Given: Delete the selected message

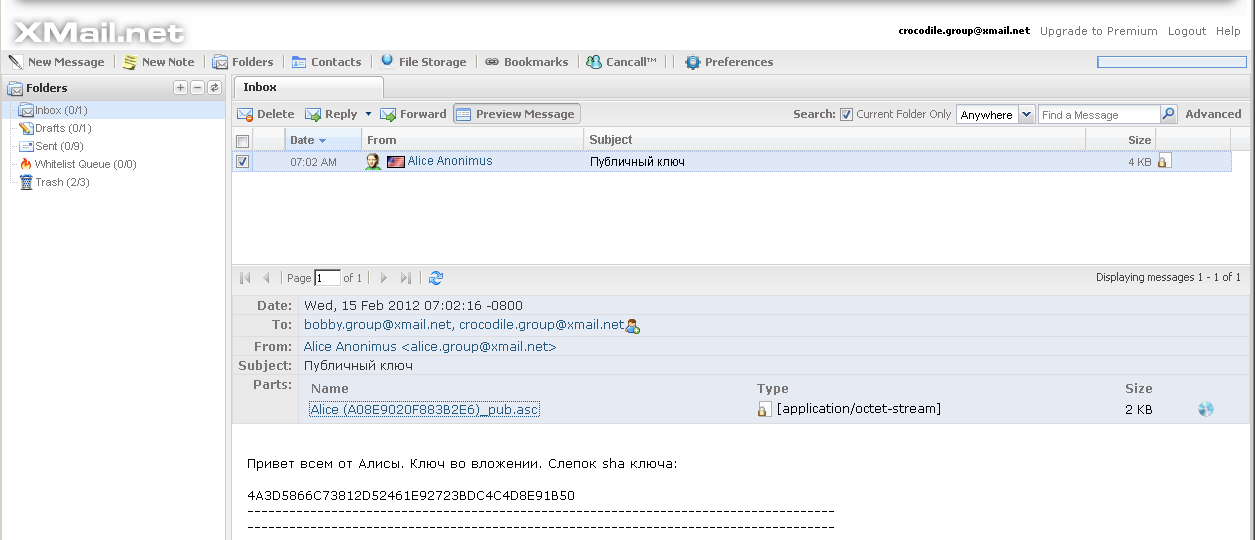Looking at the screenshot, I should click(266, 114).
